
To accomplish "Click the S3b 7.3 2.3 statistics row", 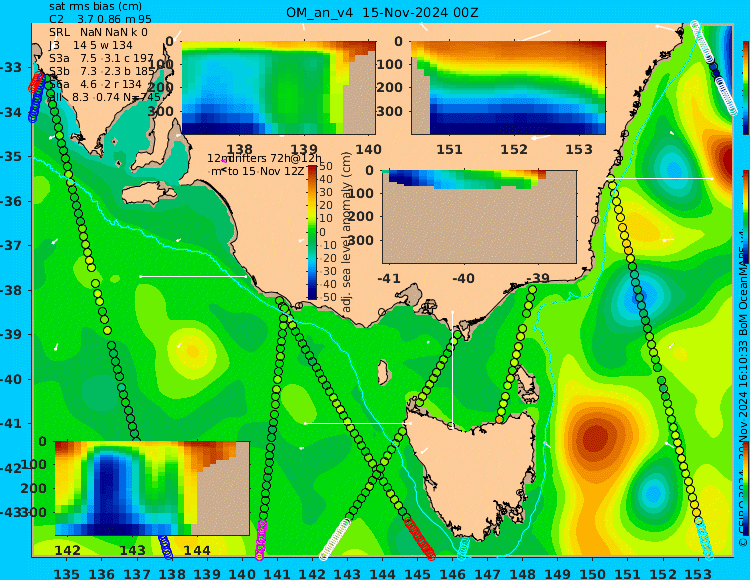I will [102, 72].
